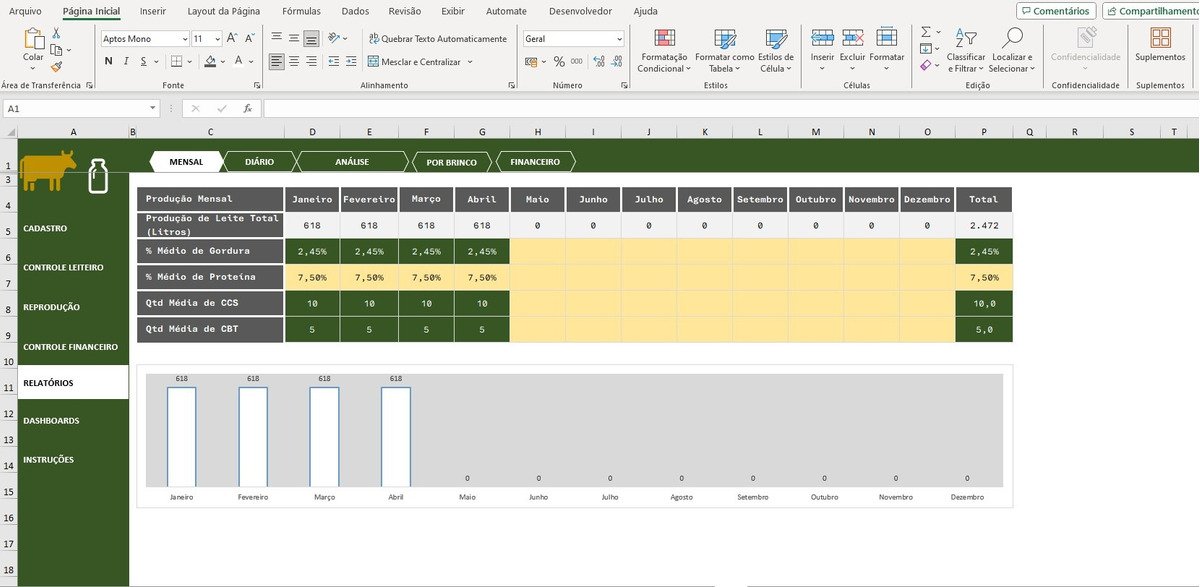Viewport: 1200px width, 587px height.
Task: Click the font color A swatch
Action: [x=238, y=61]
